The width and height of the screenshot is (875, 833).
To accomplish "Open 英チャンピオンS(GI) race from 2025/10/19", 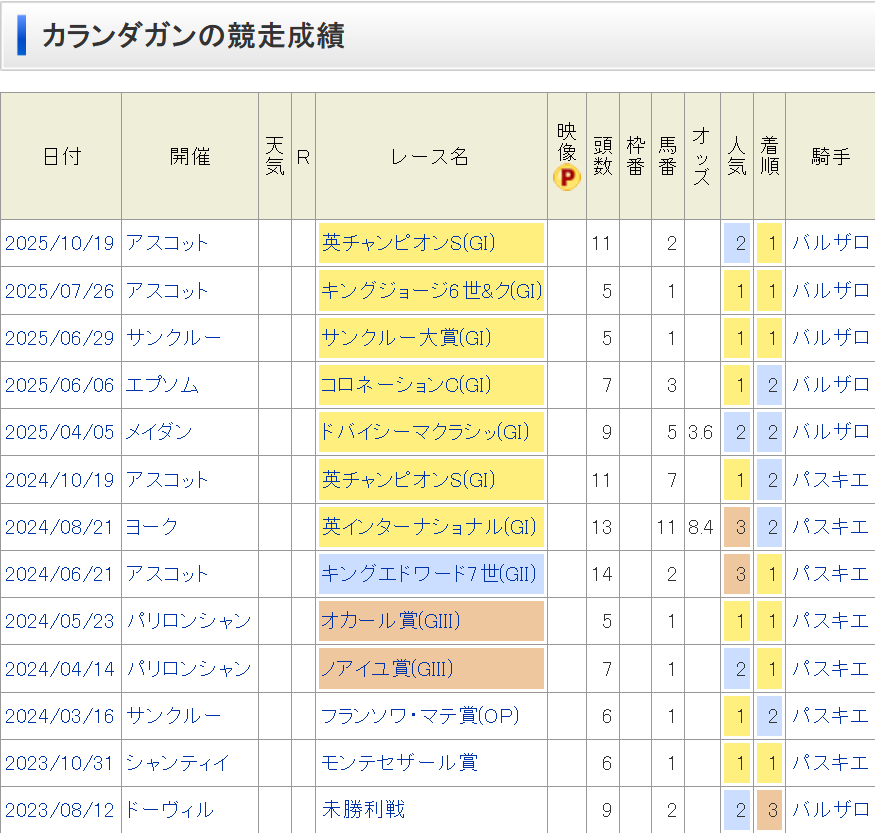I will click(408, 243).
